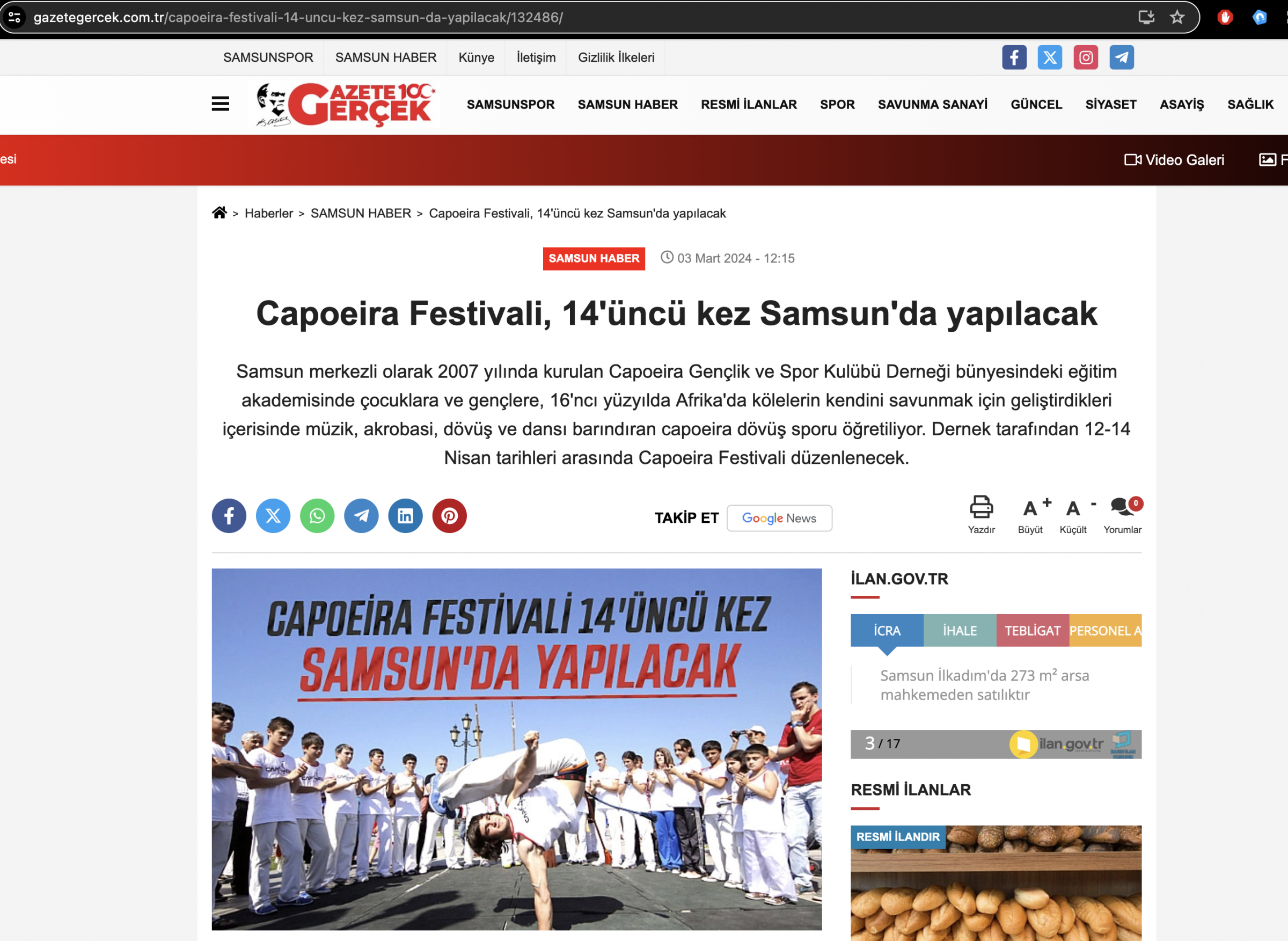Click the browser address bar URL
This screenshot has width=1288, height=941.
point(298,18)
